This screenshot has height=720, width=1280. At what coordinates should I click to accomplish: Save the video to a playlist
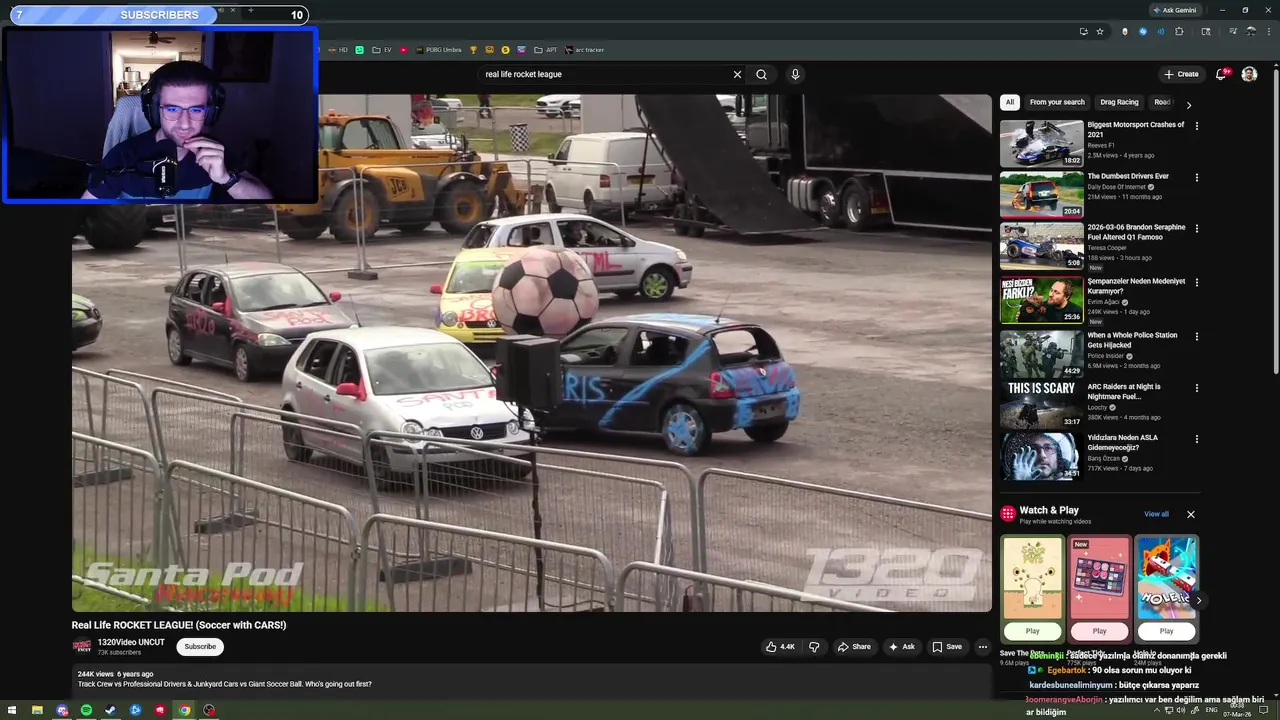click(947, 647)
